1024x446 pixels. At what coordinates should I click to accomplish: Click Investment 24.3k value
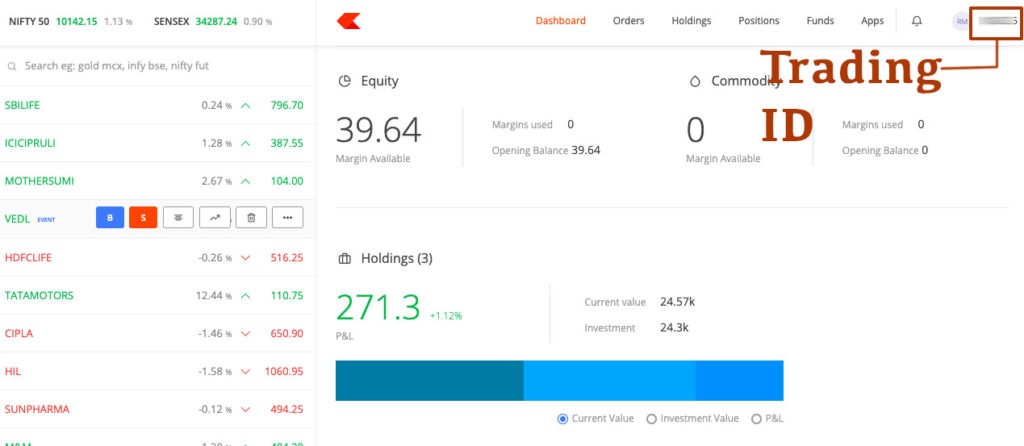[674, 328]
